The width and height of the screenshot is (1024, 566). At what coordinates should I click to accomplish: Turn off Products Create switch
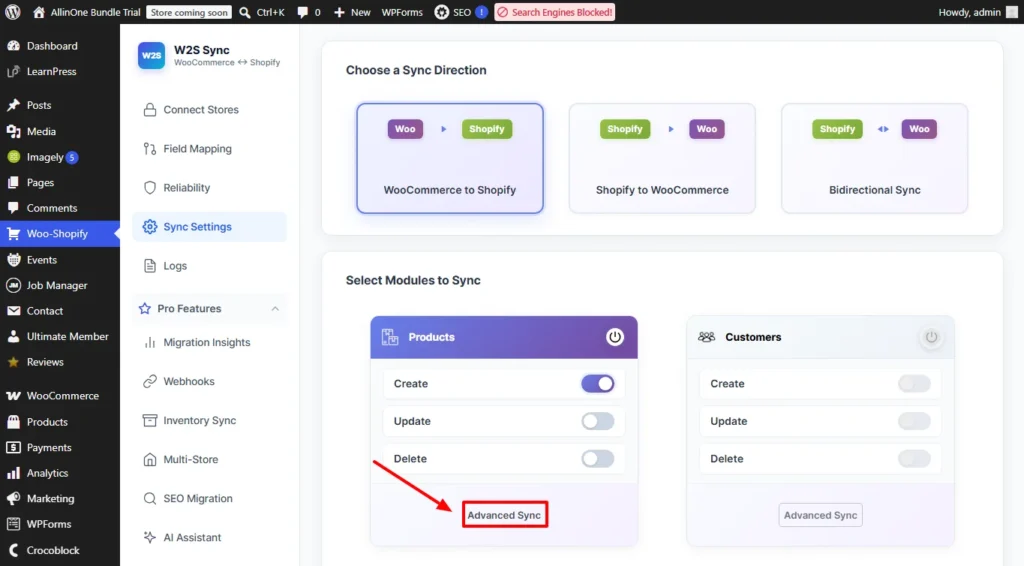[x=598, y=383]
